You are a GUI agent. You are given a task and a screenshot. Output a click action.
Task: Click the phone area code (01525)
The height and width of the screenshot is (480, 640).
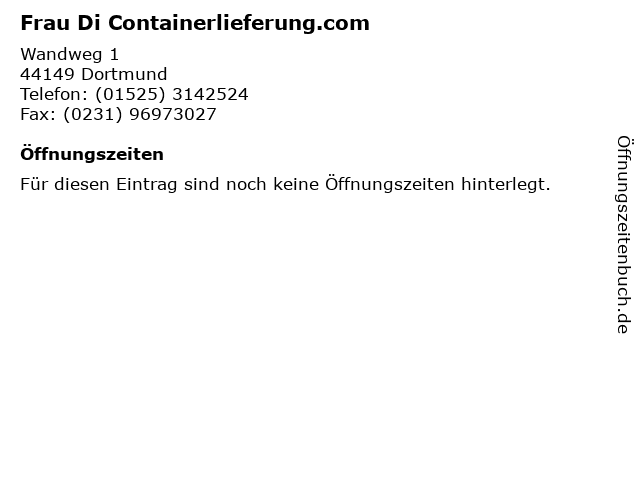(130, 94)
